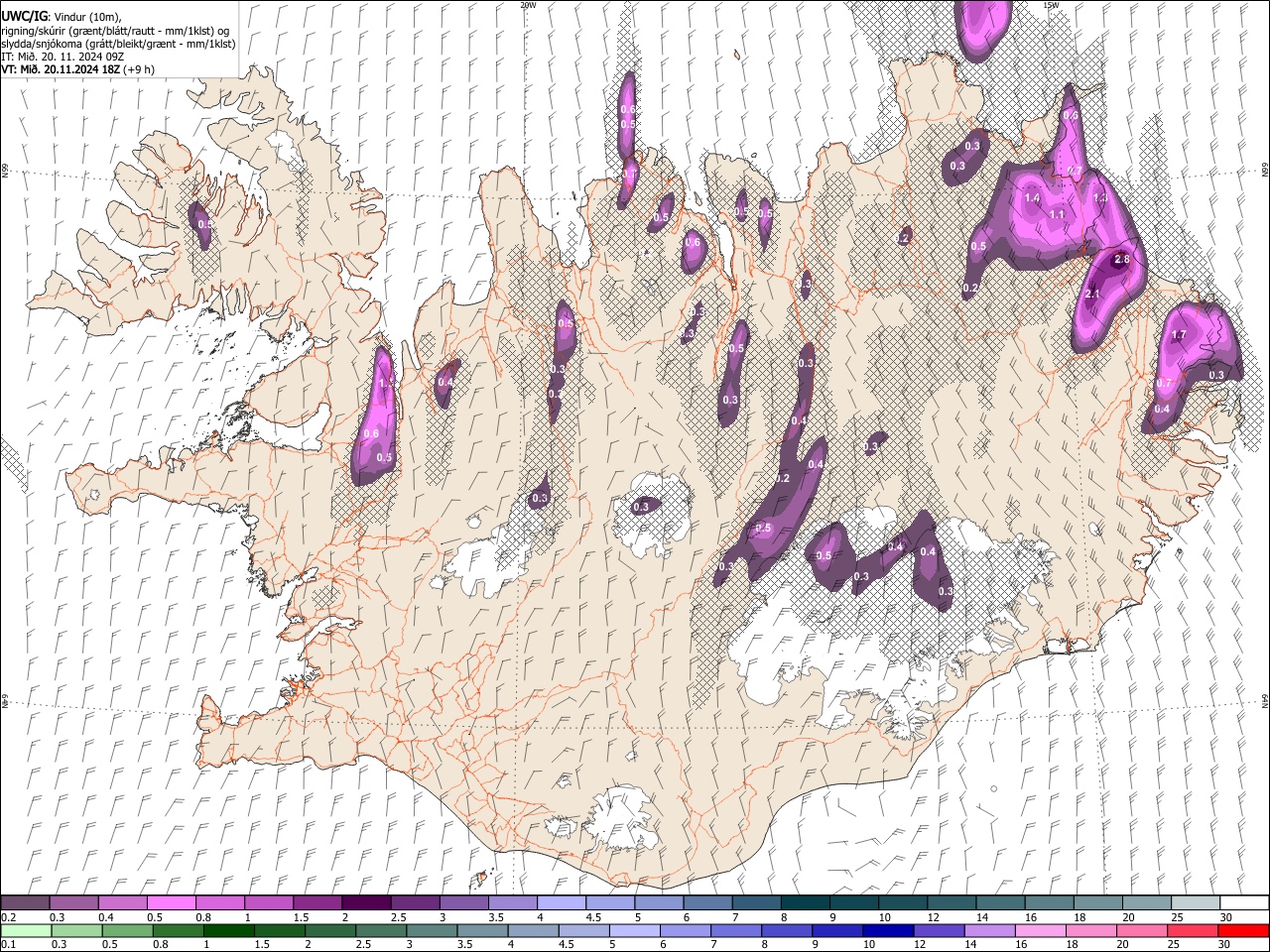This screenshot has height=952, width=1270.
Task: Click the 'rigning/skúrir' rain legend description line
Action: (x=115, y=30)
